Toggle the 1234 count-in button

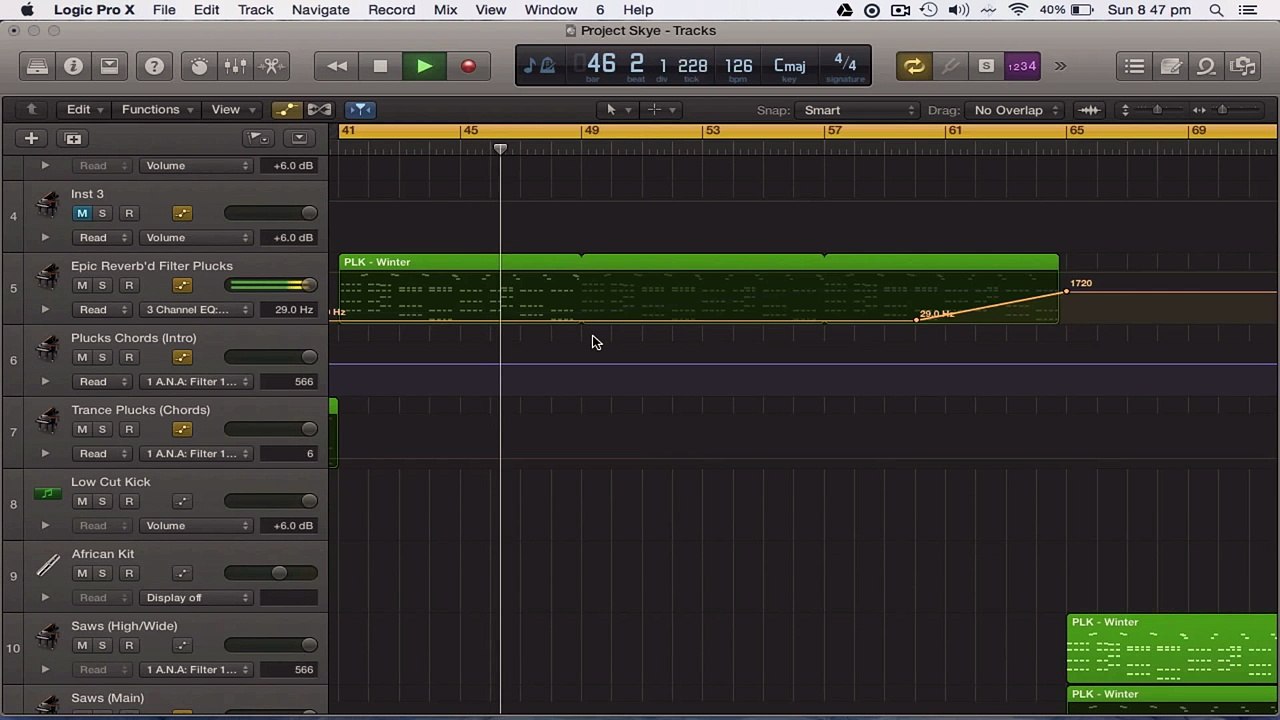click(x=1022, y=66)
